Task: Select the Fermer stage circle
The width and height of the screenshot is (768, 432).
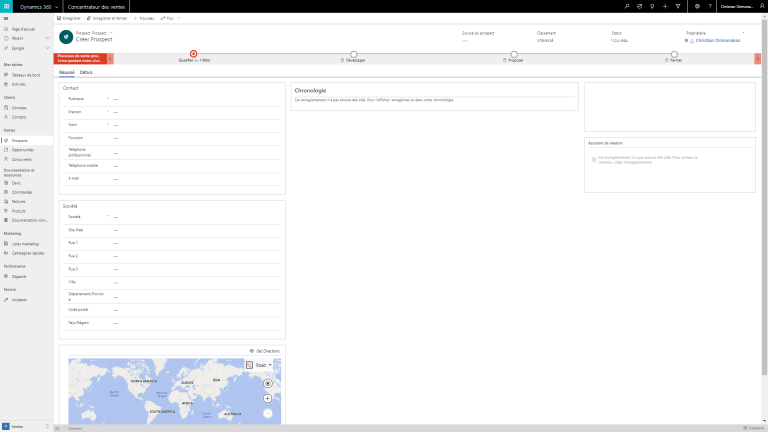Action: coord(676,54)
